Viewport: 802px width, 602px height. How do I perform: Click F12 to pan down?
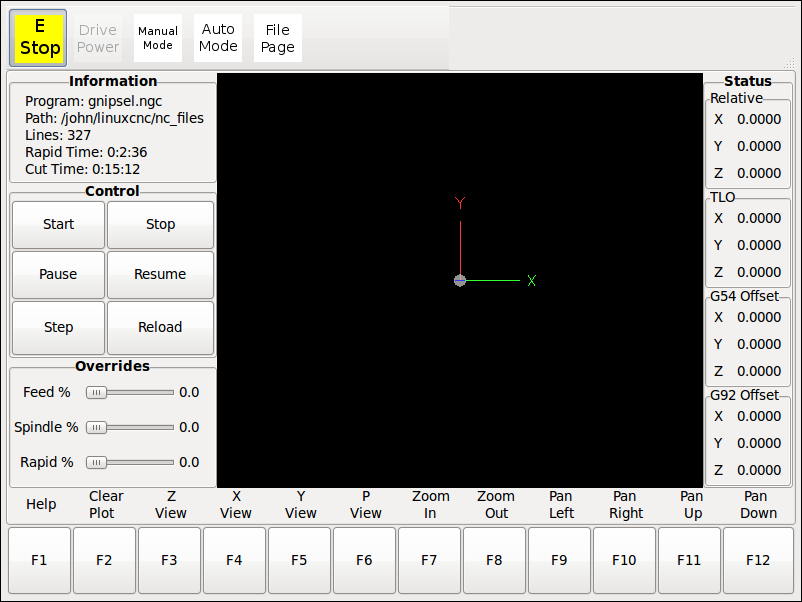[758, 560]
